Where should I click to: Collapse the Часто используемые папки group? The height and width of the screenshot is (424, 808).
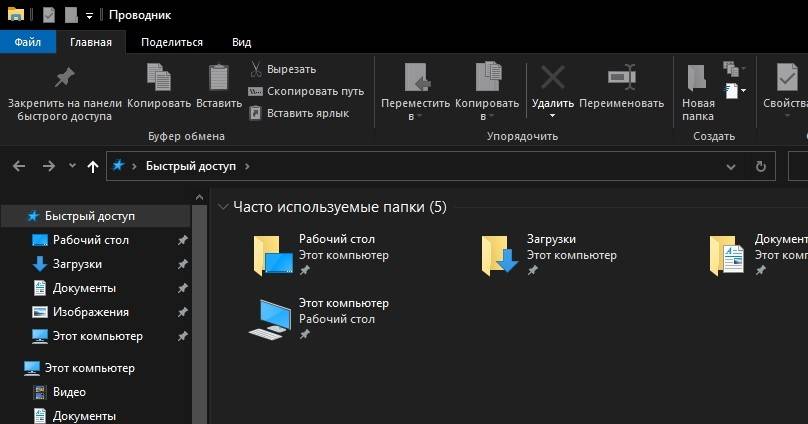tap(223, 207)
